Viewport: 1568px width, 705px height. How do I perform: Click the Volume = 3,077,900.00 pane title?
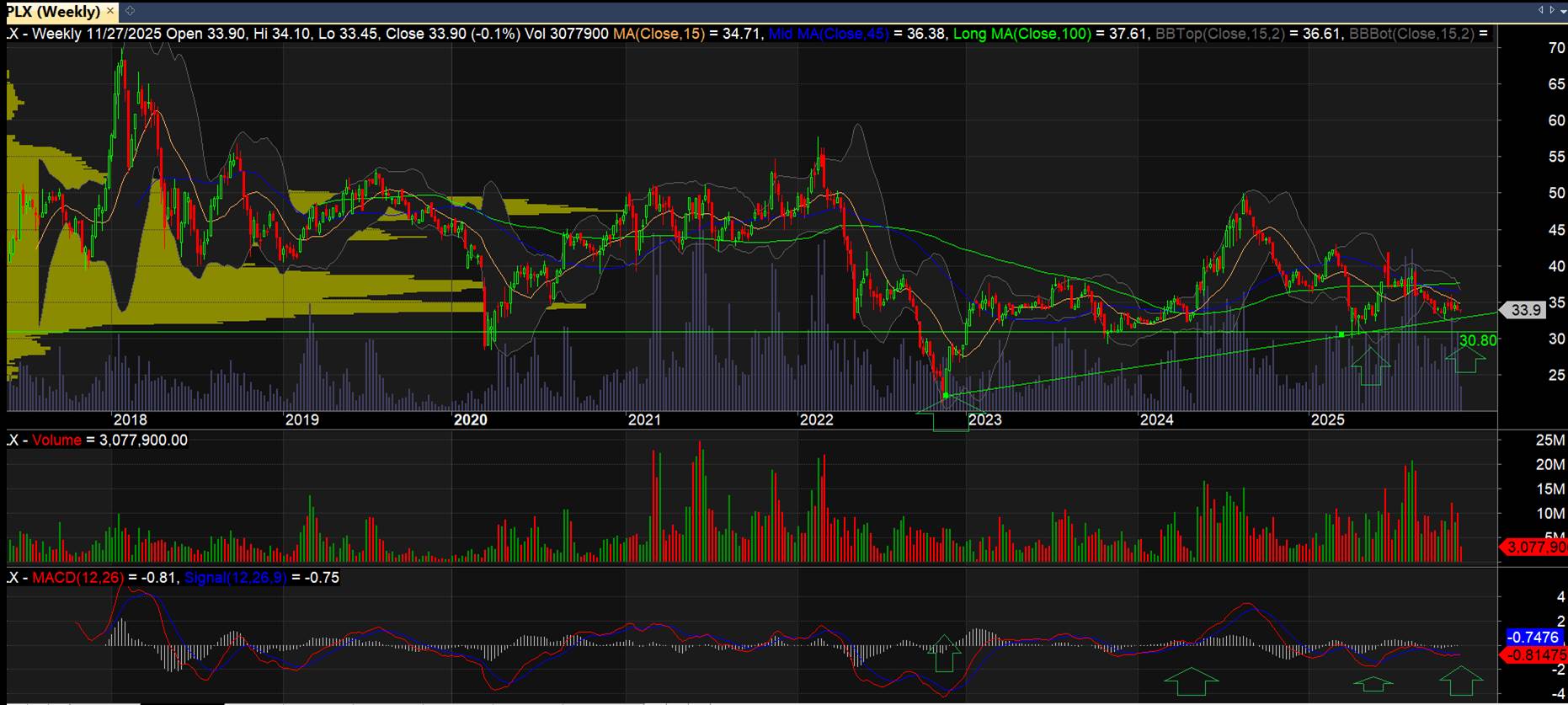tap(109, 440)
